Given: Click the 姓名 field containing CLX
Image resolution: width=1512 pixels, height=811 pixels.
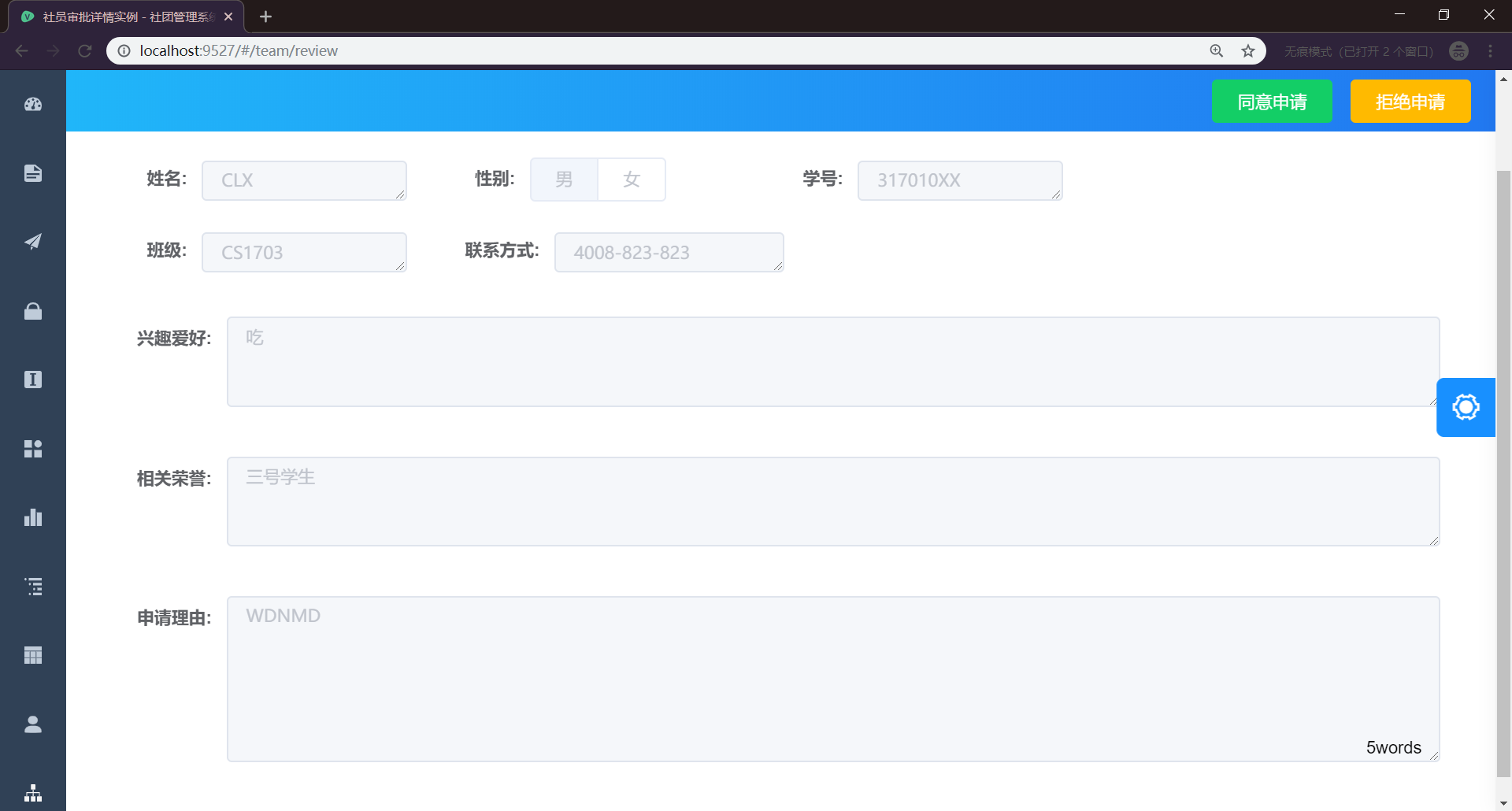Looking at the screenshot, I should pos(304,180).
